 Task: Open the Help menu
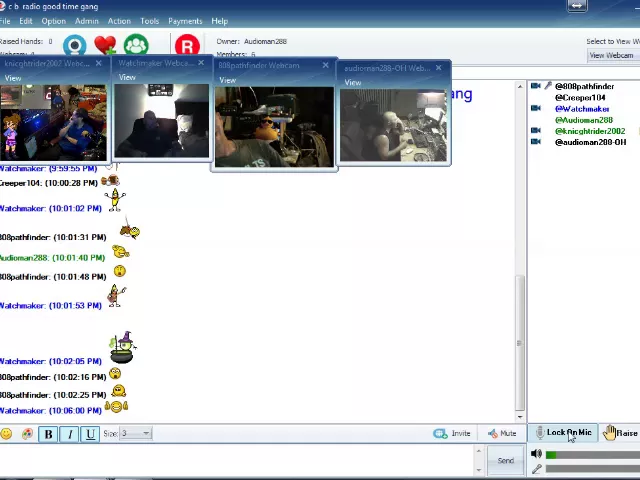pyautogui.click(x=220, y=21)
